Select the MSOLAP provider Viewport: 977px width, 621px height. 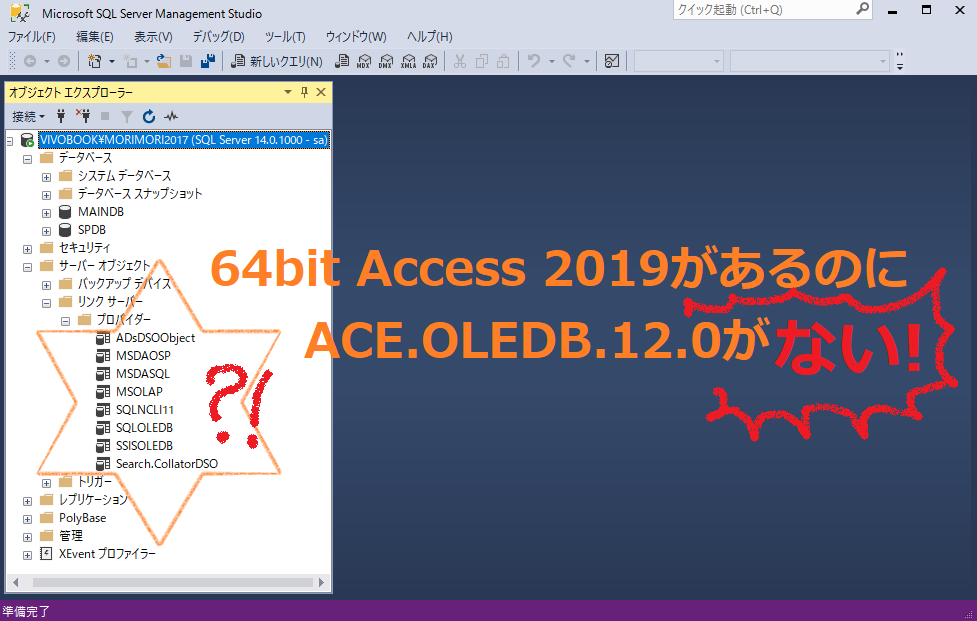click(x=139, y=392)
